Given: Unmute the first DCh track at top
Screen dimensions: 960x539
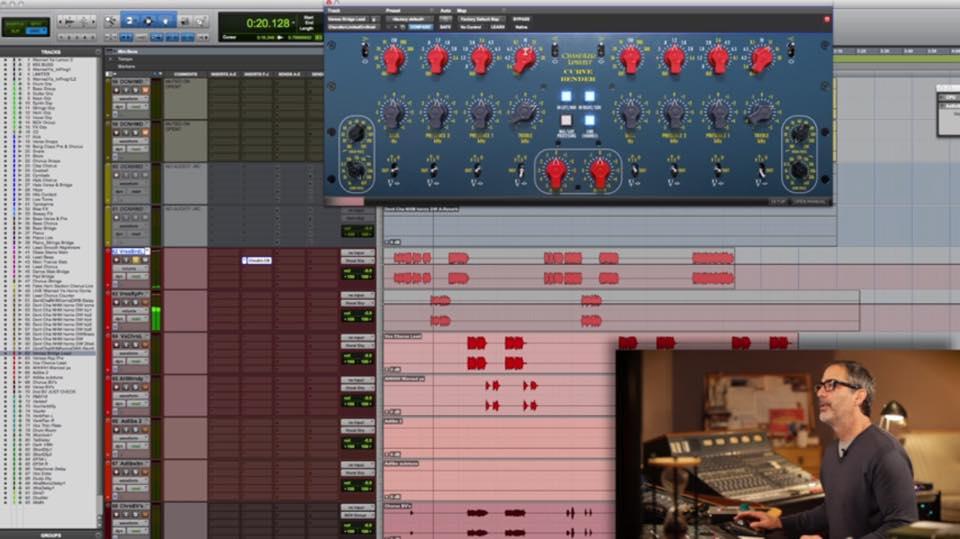Looking at the screenshot, I should point(145,90).
